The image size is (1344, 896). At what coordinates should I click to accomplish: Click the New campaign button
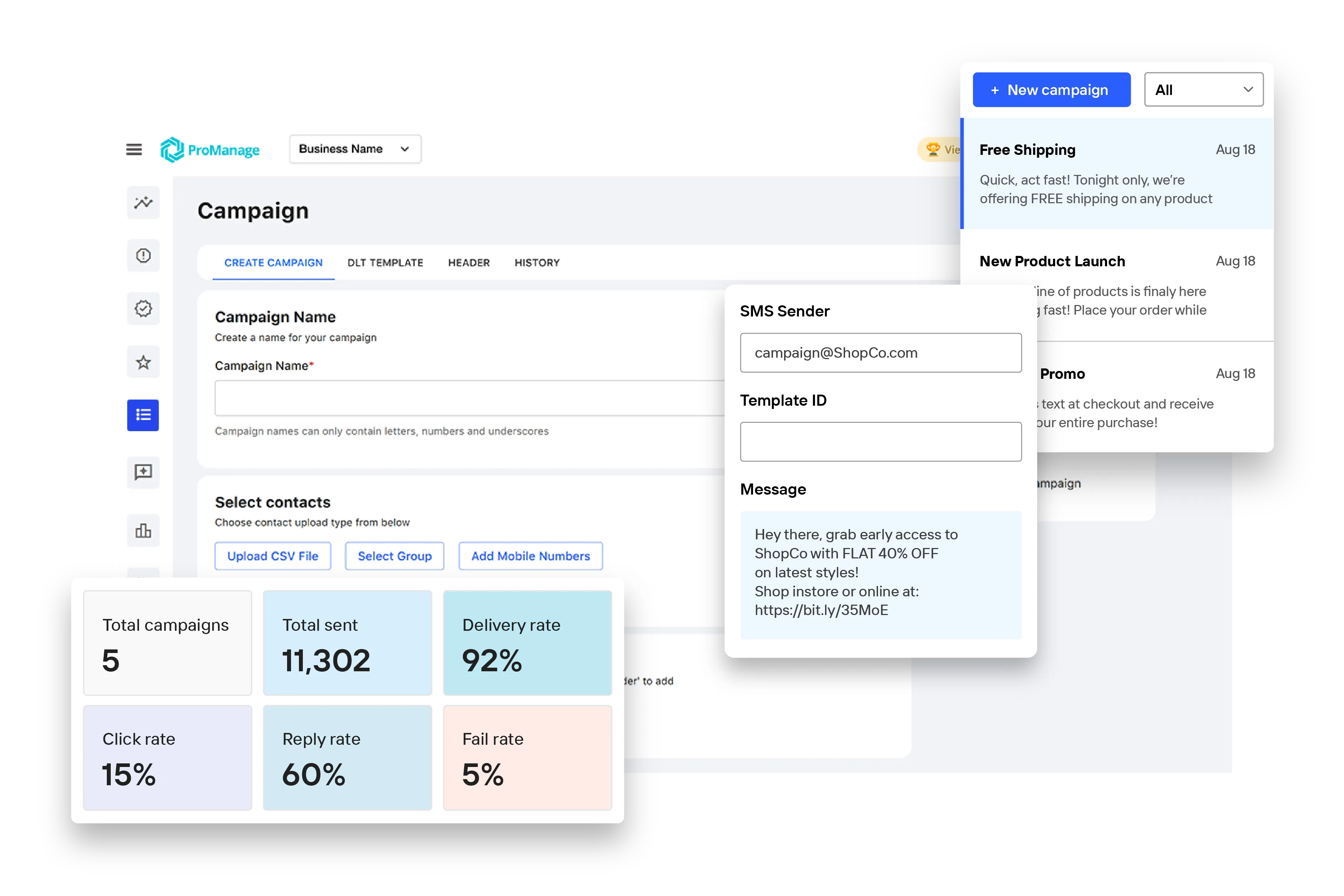click(1051, 90)
